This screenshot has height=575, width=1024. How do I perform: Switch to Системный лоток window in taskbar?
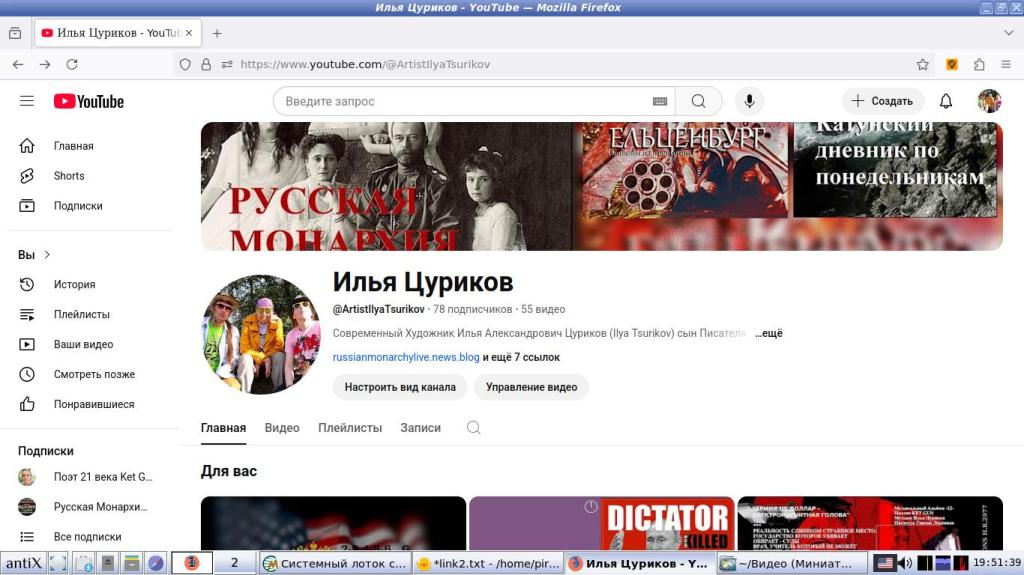pos(336,563)
